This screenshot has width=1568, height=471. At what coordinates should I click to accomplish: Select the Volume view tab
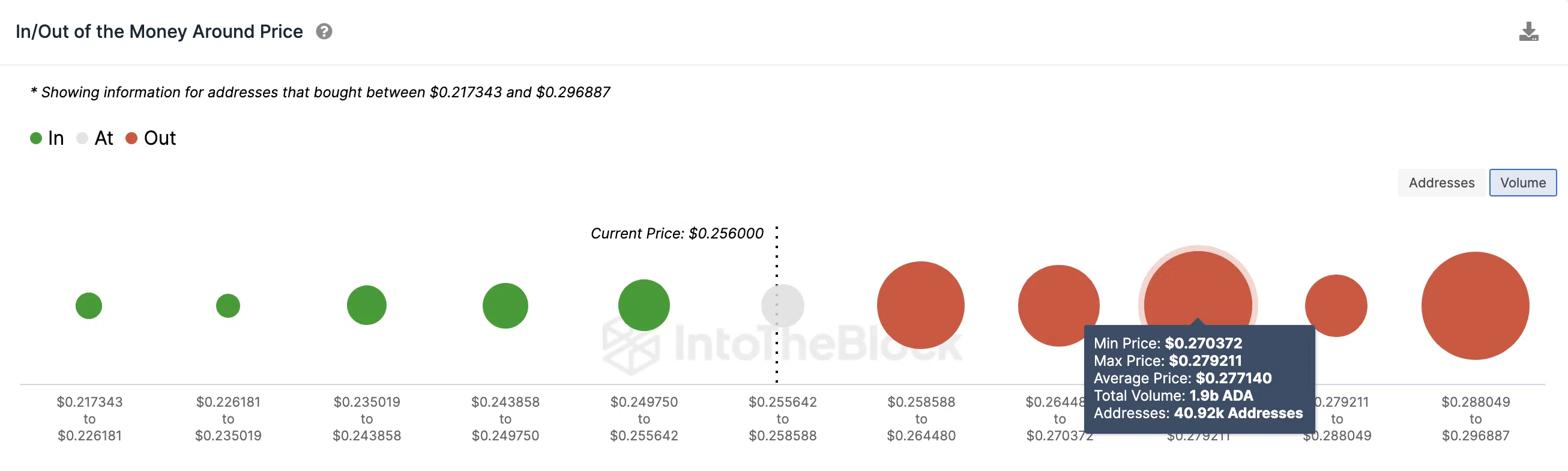coord(1522,183)
